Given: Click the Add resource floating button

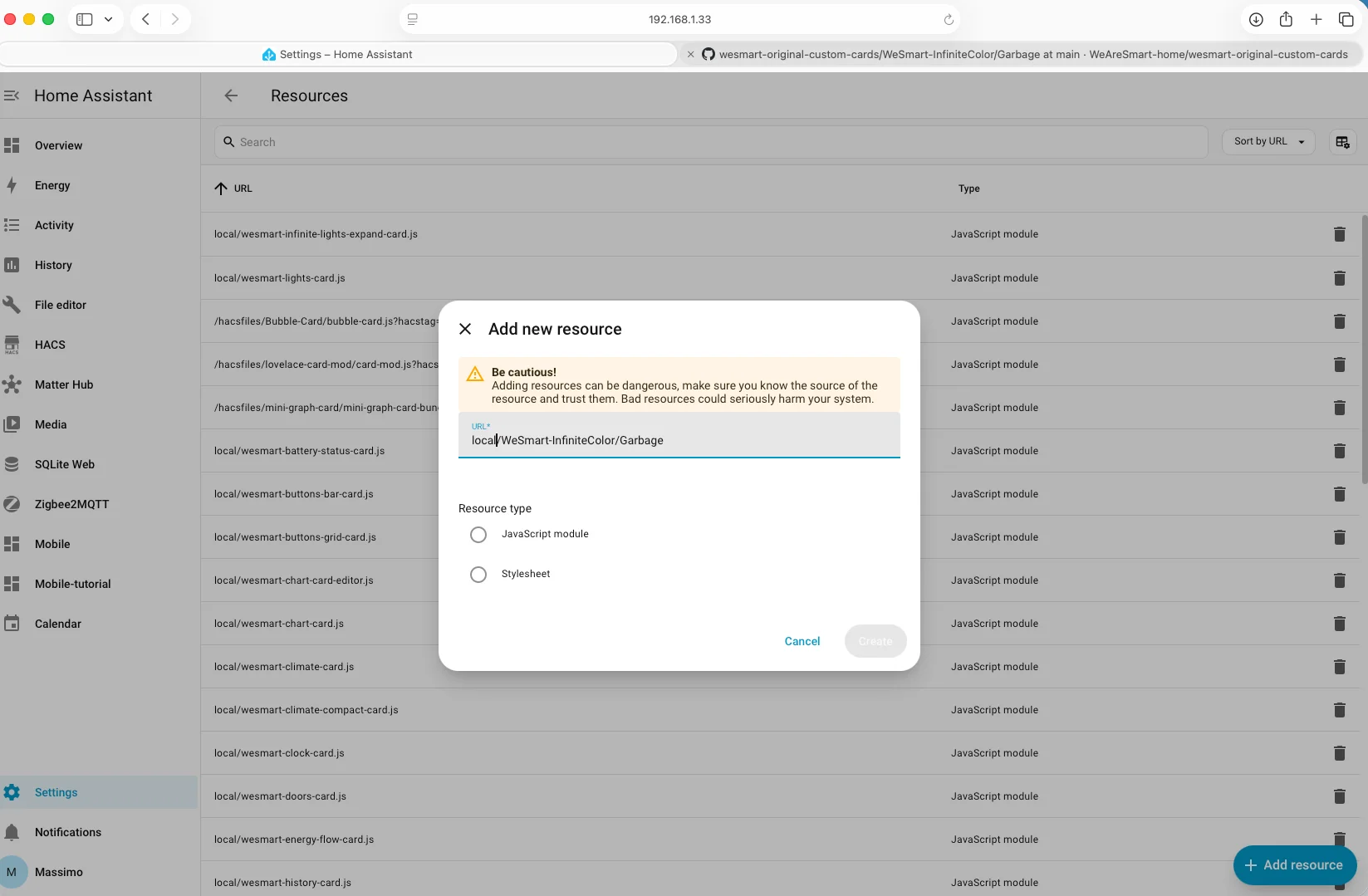Looking at the screenshot, I should pos(1294,865).
